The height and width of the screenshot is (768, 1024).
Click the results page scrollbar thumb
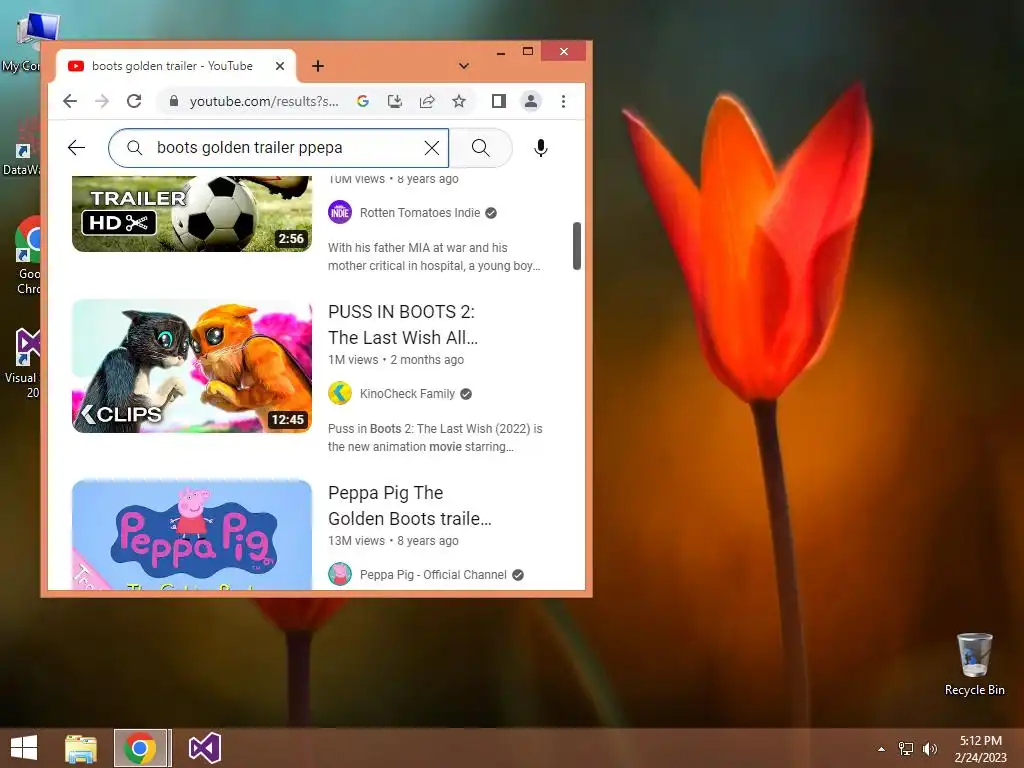(x=577, y=246)
